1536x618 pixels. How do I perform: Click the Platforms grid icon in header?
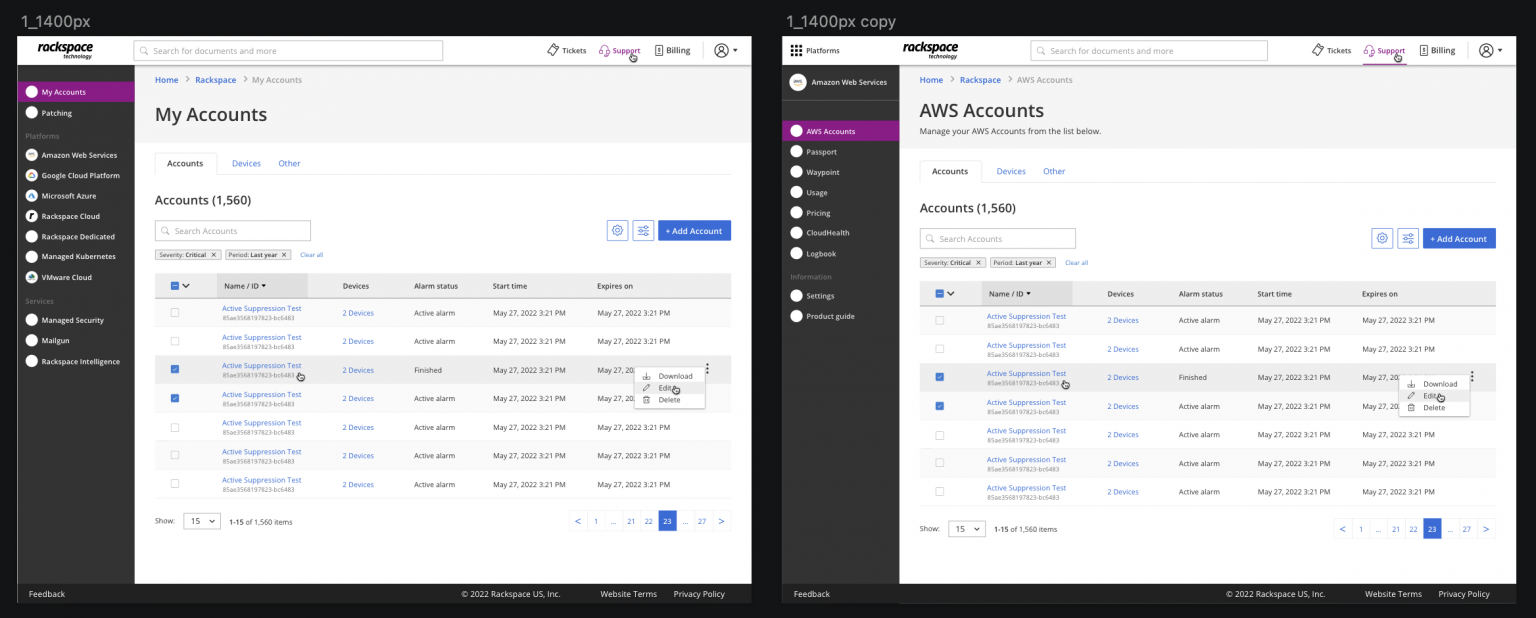[796, 51]
